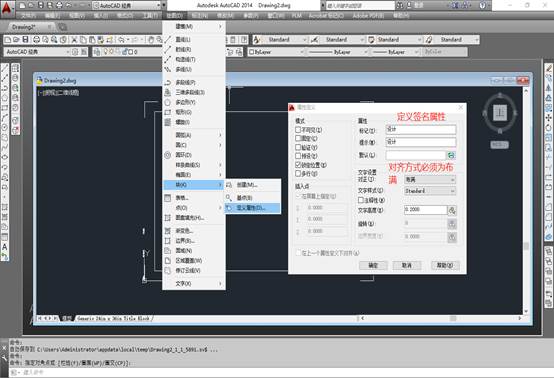
Task: Enable the 不可见(I) mode checkbox
Action: click(x=298, y=130)
